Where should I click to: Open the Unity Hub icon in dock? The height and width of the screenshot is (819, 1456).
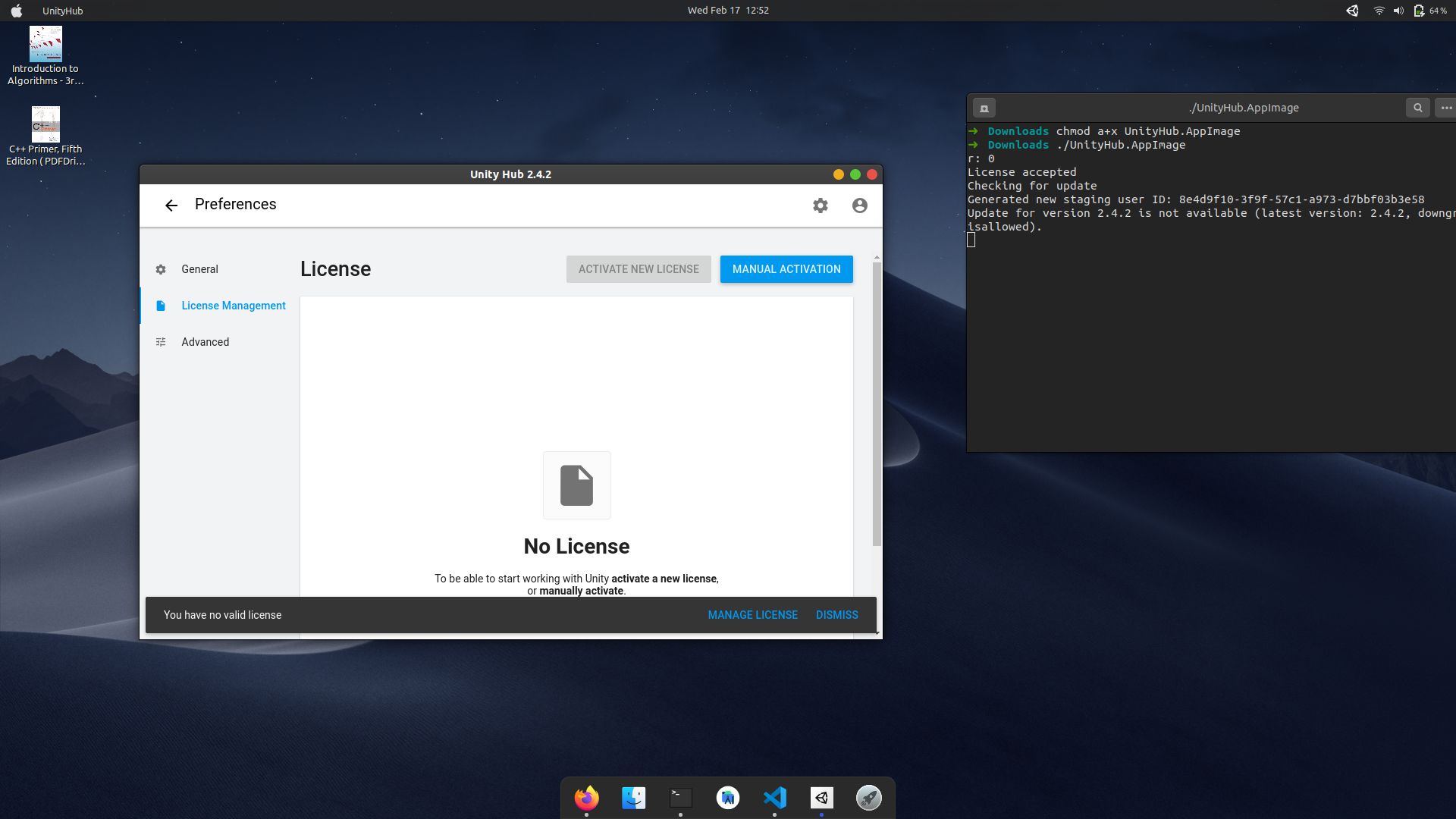point(822,798)
